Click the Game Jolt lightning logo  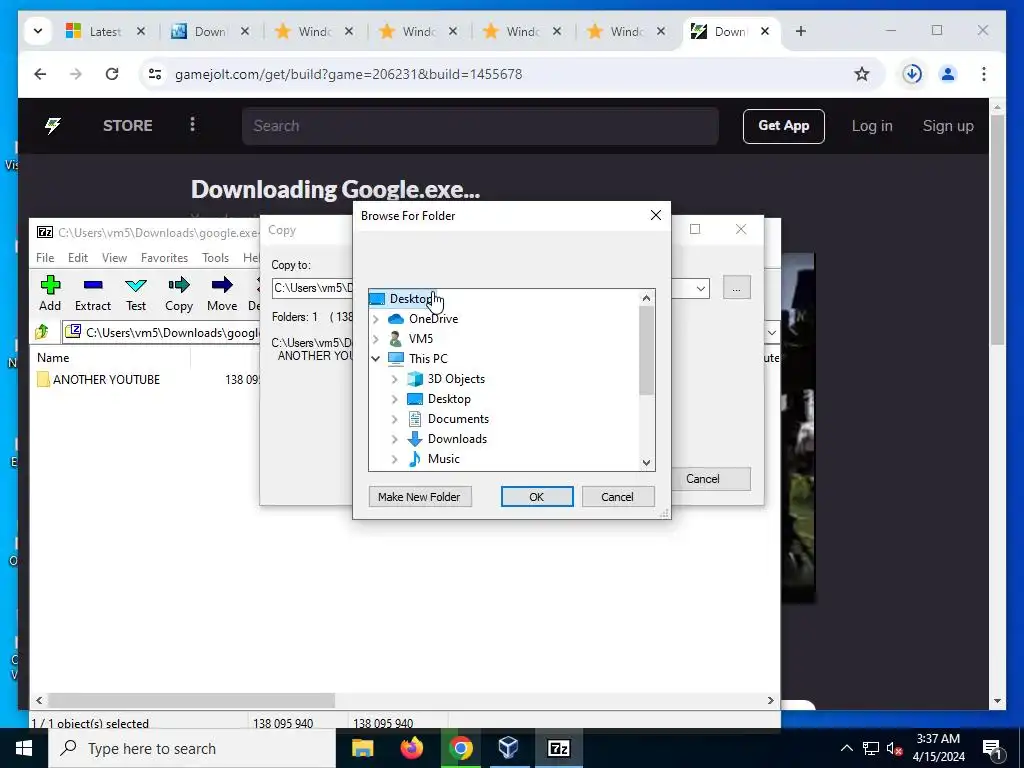tap(53, 125)
